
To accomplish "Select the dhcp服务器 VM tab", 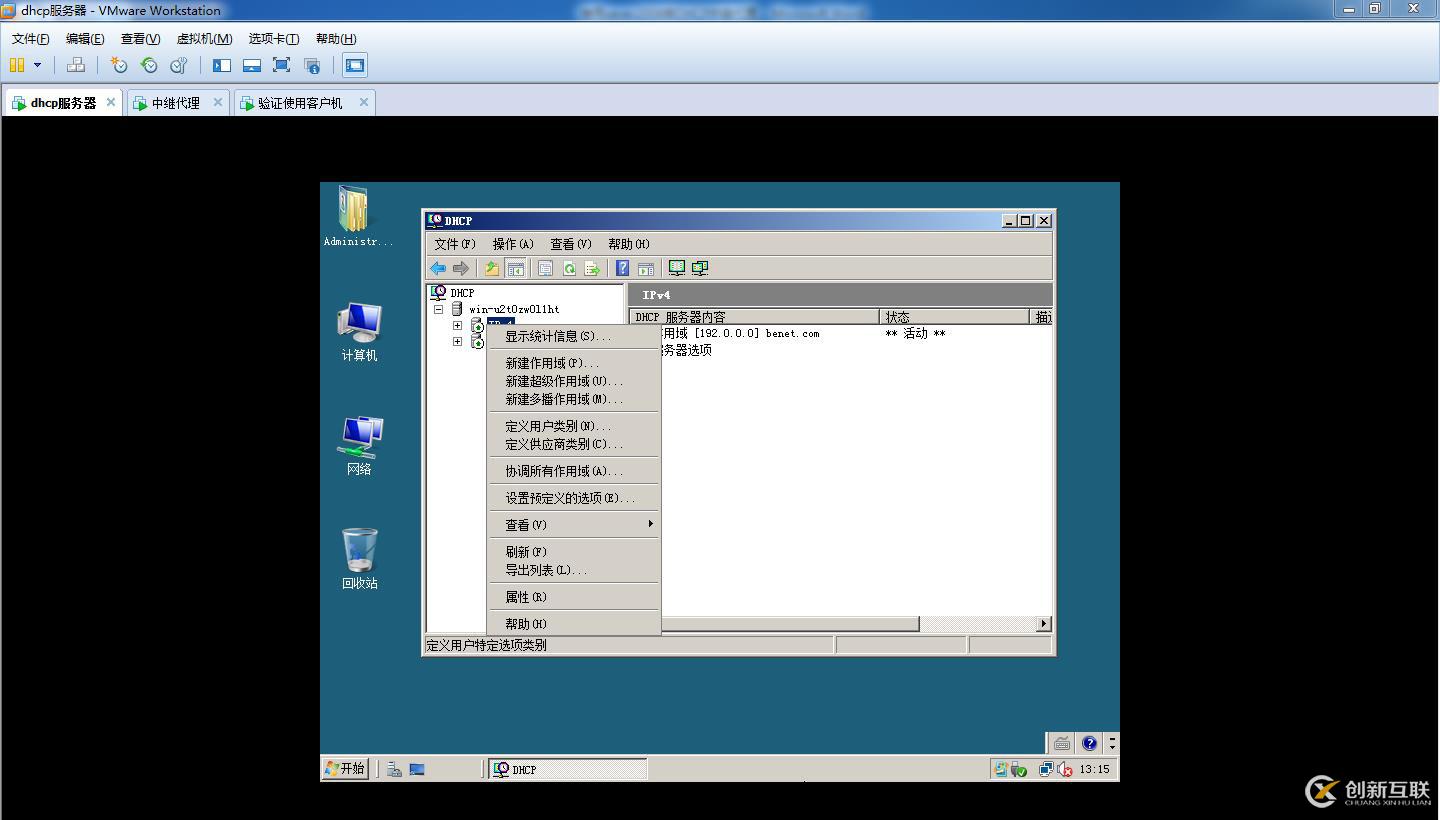I will click(63, 103).
